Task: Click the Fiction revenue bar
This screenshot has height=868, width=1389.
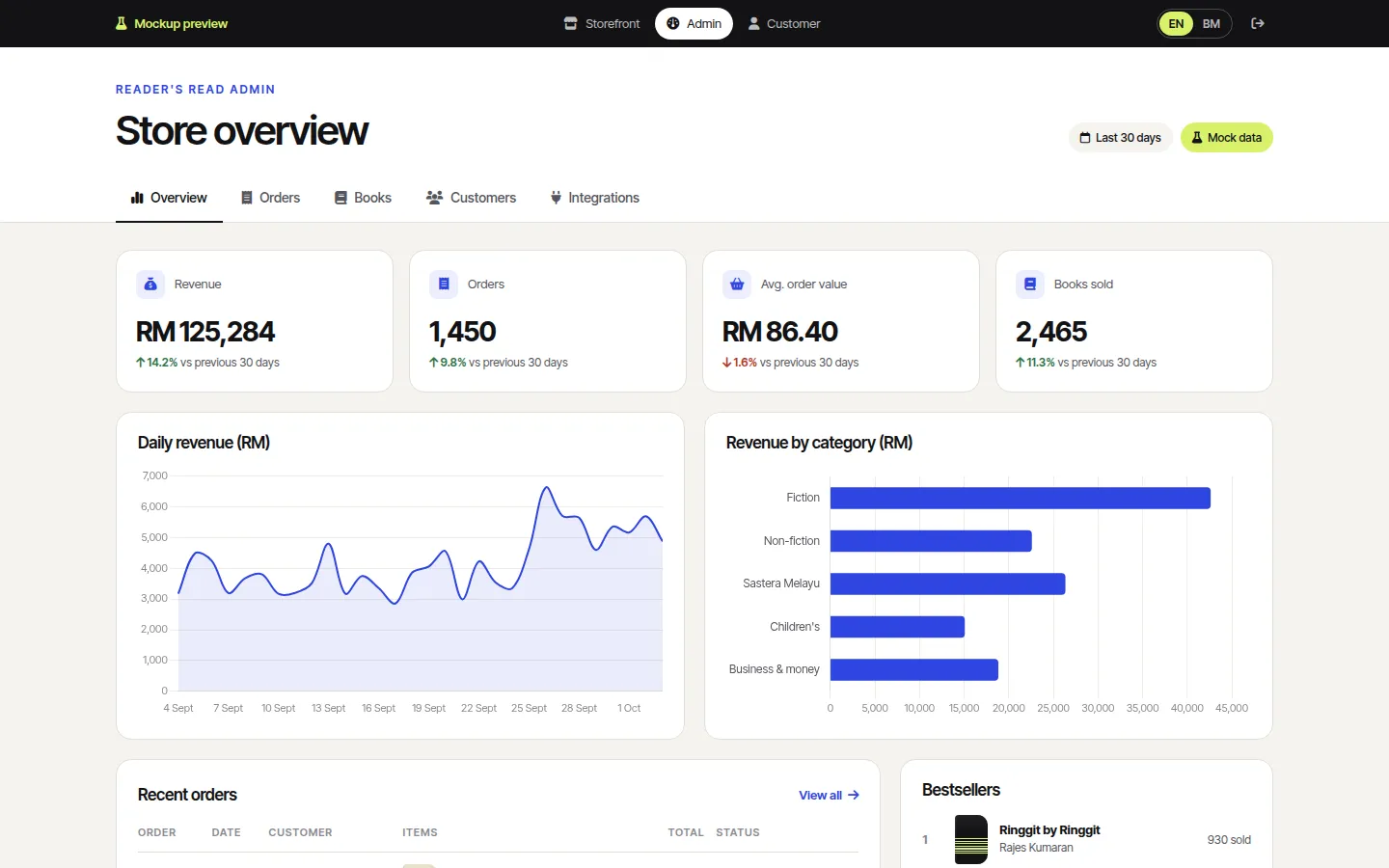Action: 1021,498
